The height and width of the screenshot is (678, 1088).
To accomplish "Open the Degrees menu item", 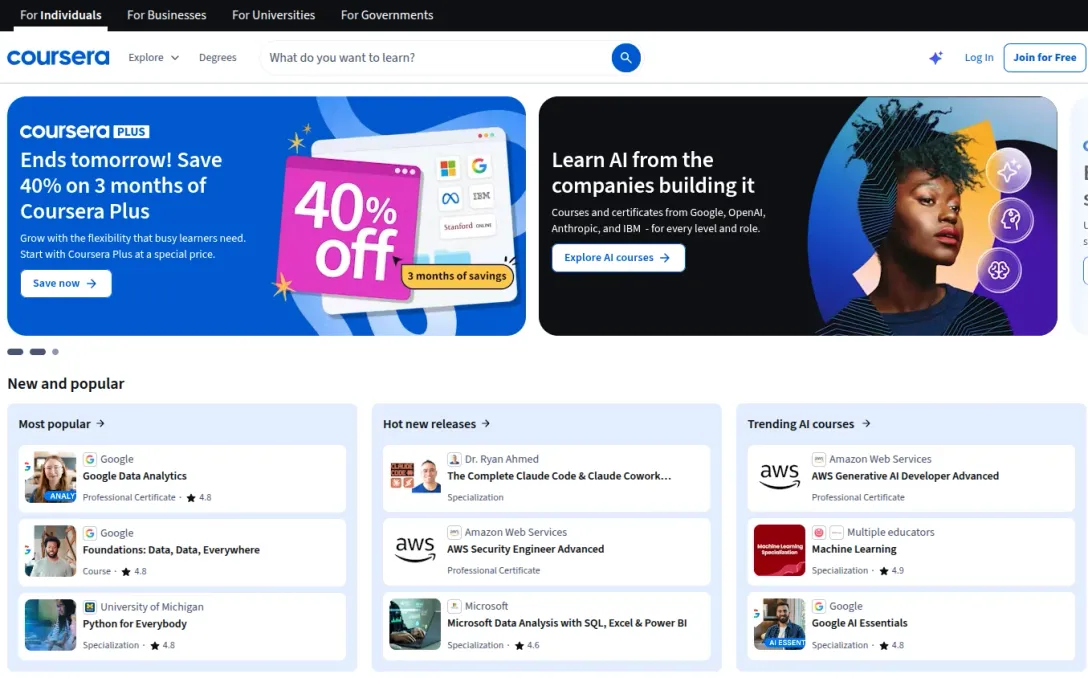I will click(x=217, y=58).
